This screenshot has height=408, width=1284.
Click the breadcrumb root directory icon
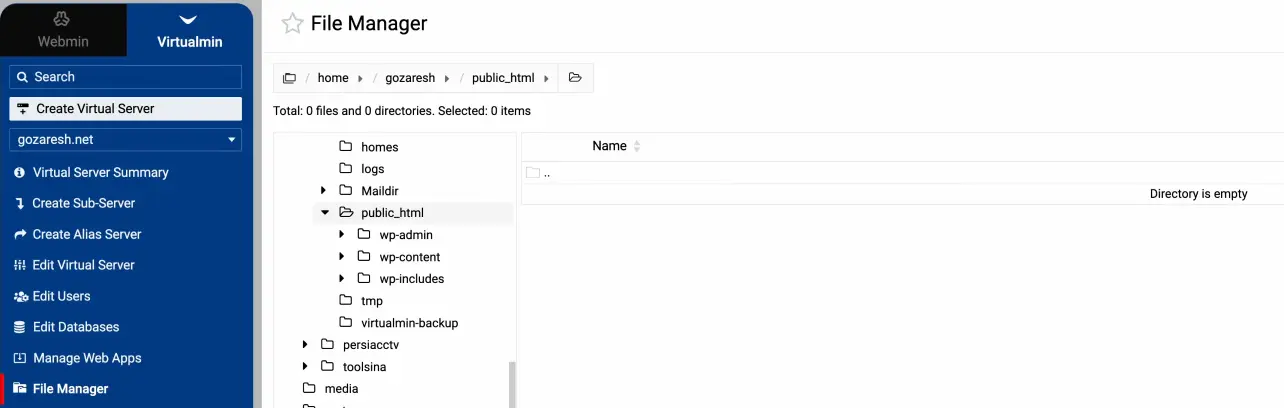point(290,78)
